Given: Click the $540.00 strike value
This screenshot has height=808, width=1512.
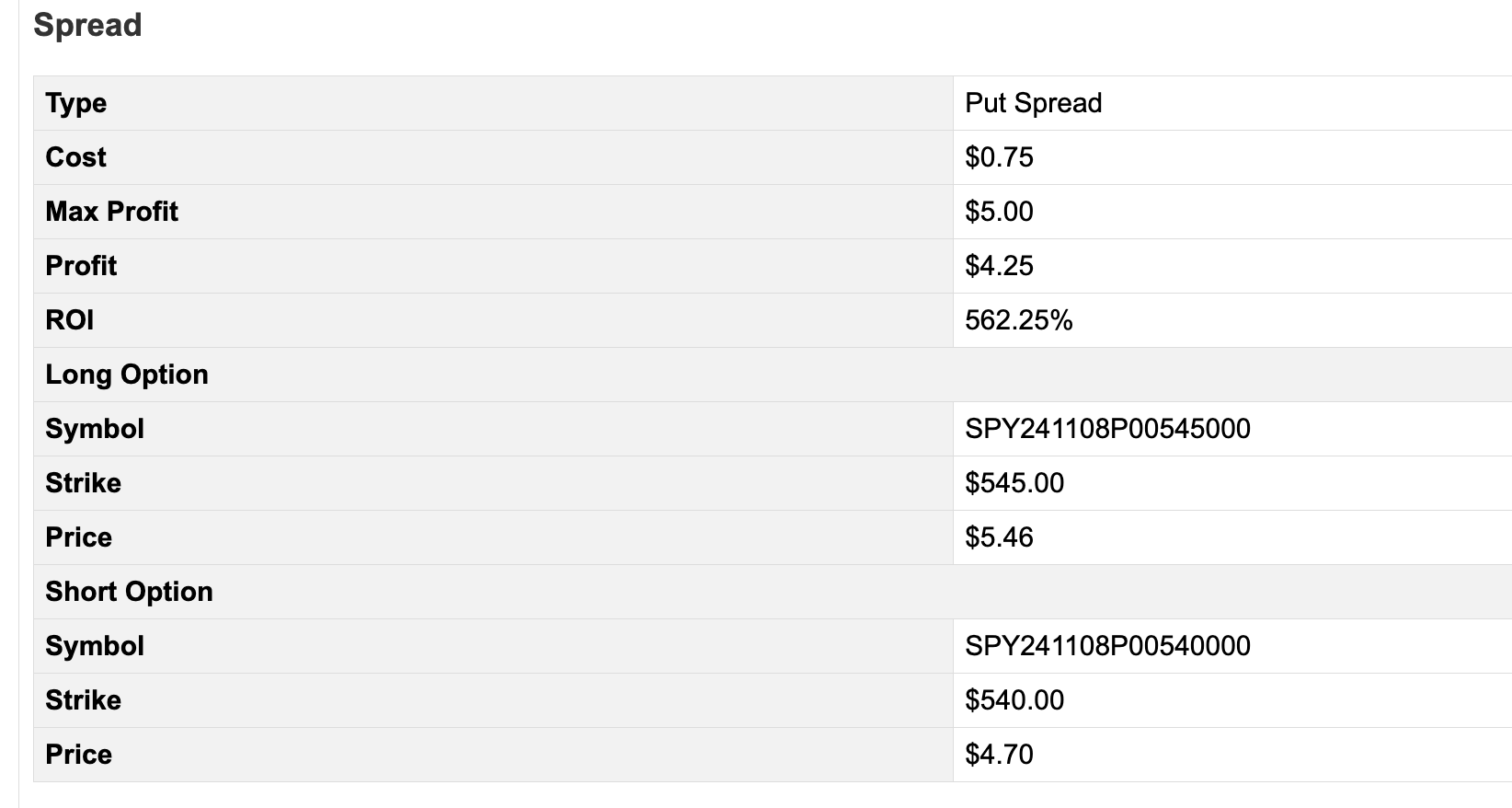Looking at the screenshot, I should point(1014,700).
